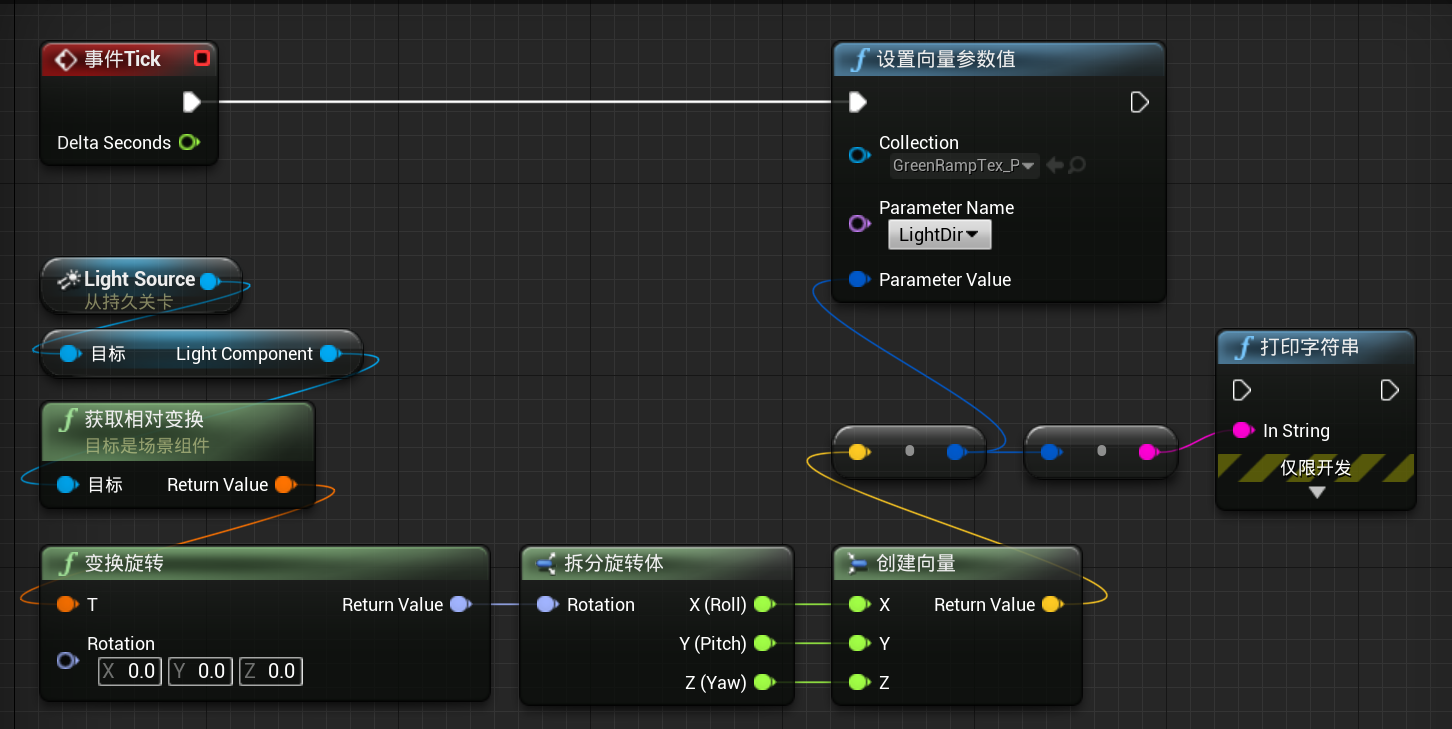
Task: Click the Break Rotator Rotation input pin
Action: click(547, 604)
